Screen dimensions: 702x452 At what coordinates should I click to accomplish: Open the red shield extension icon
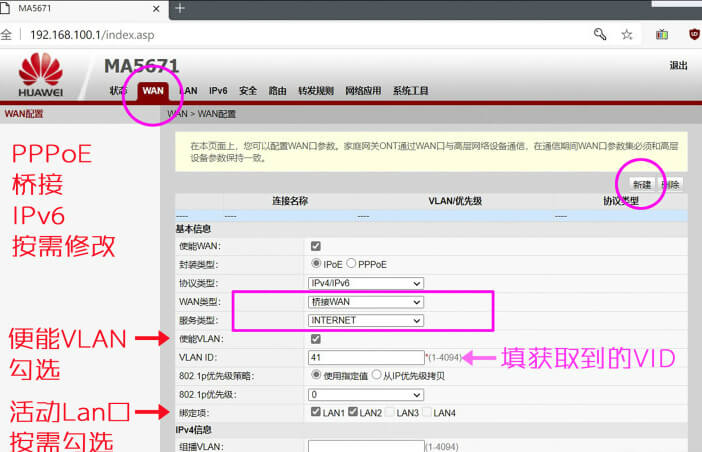pyautogui.click(x=694, y=34)
